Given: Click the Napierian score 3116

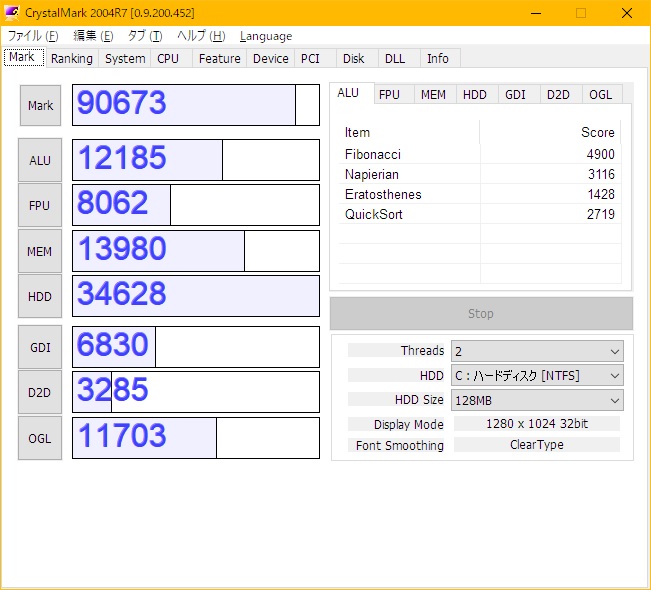Looking at the screenshot, I should pos(601,174).
